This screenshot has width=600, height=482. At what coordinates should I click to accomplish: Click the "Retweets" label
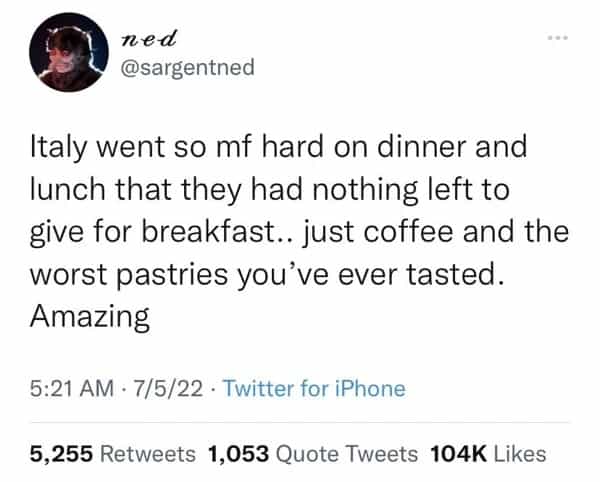pos(148,453)
